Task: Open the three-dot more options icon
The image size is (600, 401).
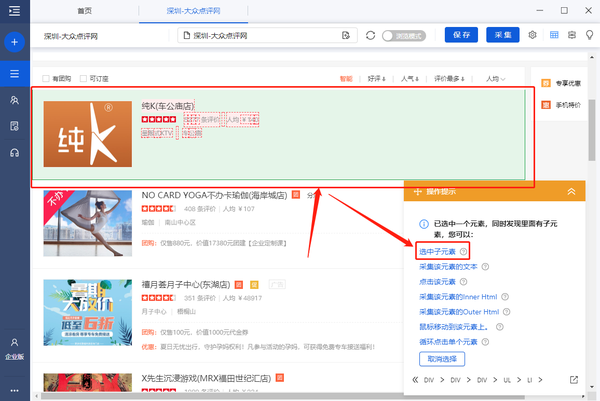Action: [x=15, y=391]
